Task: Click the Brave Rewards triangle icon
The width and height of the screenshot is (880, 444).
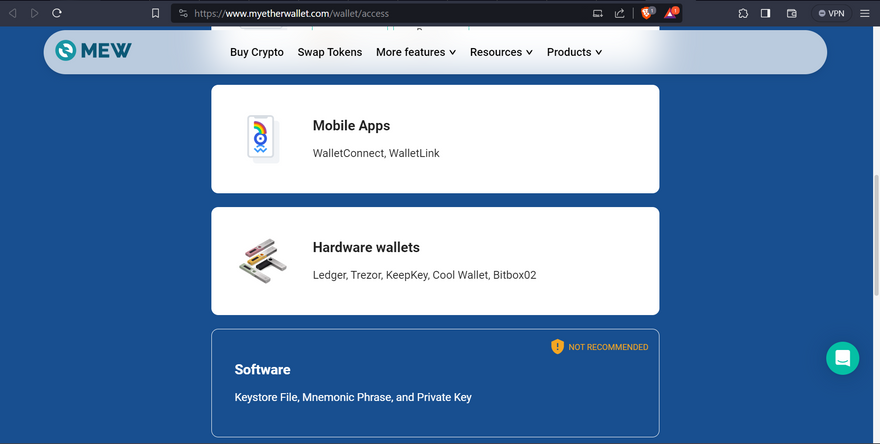Action: click(672, 13)
